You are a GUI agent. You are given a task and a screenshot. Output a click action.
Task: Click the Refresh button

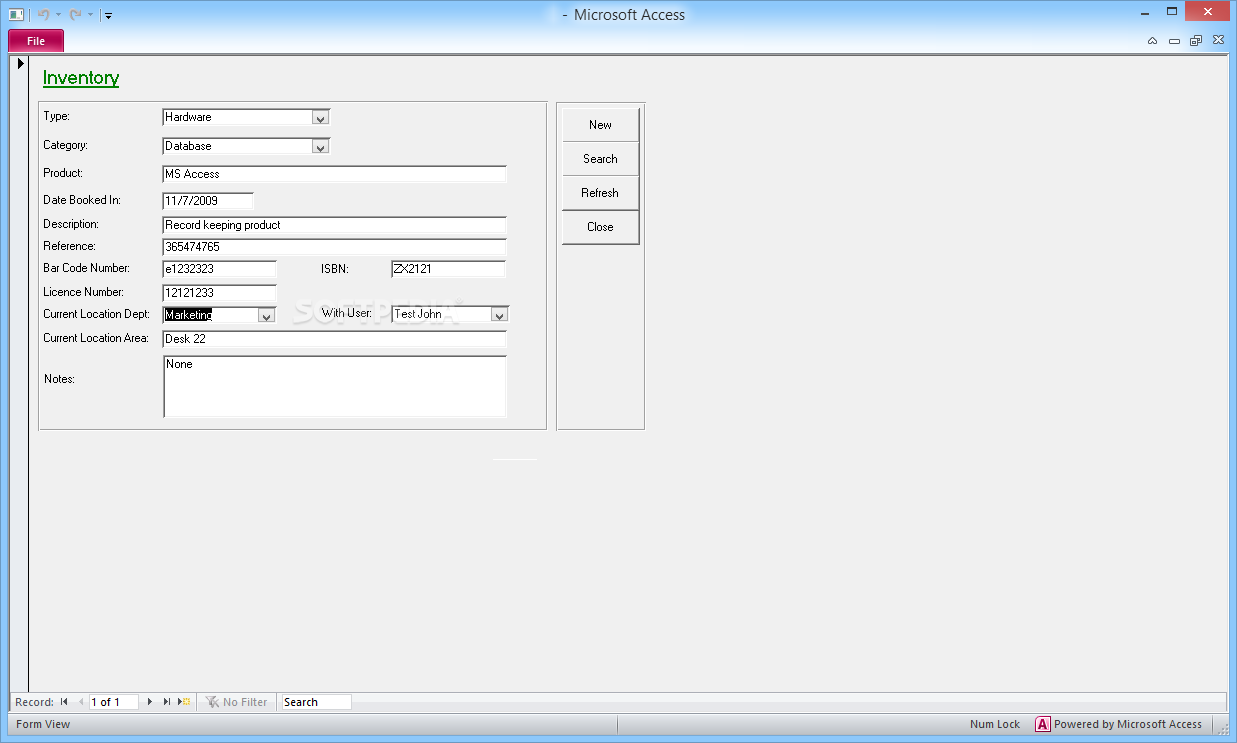[x=600, y=193]
